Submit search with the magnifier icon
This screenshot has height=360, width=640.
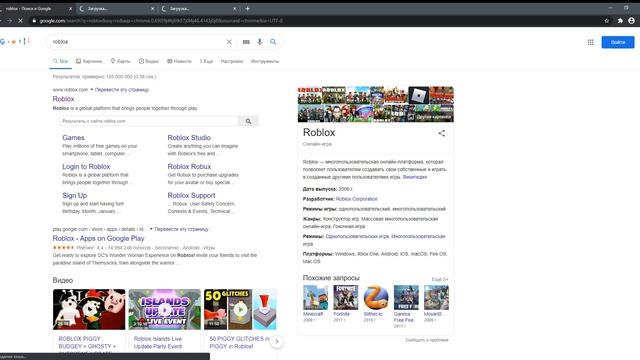click(x=273, y=42)
